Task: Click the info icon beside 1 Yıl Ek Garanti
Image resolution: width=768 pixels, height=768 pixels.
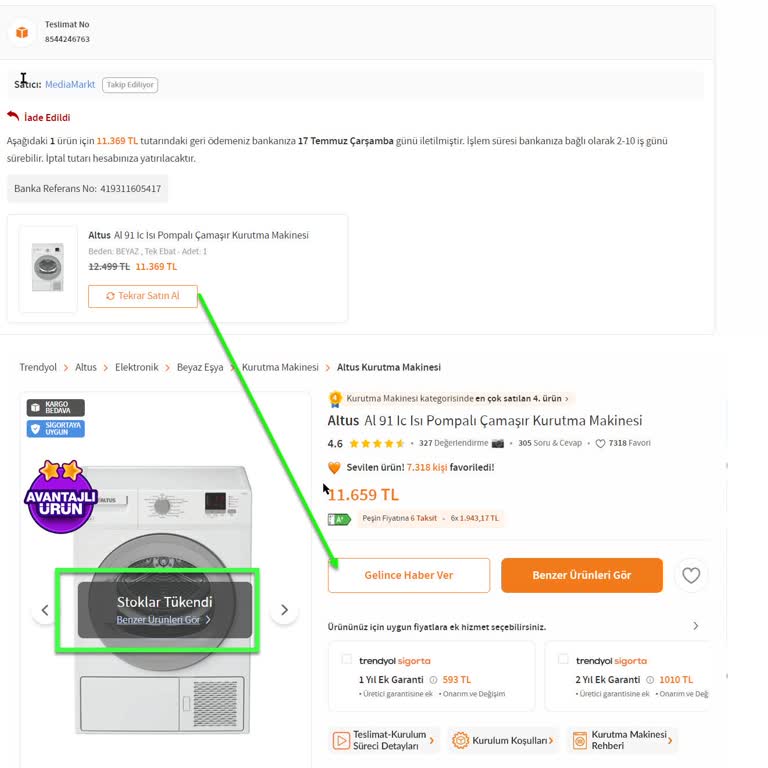Action: (433, 680)
